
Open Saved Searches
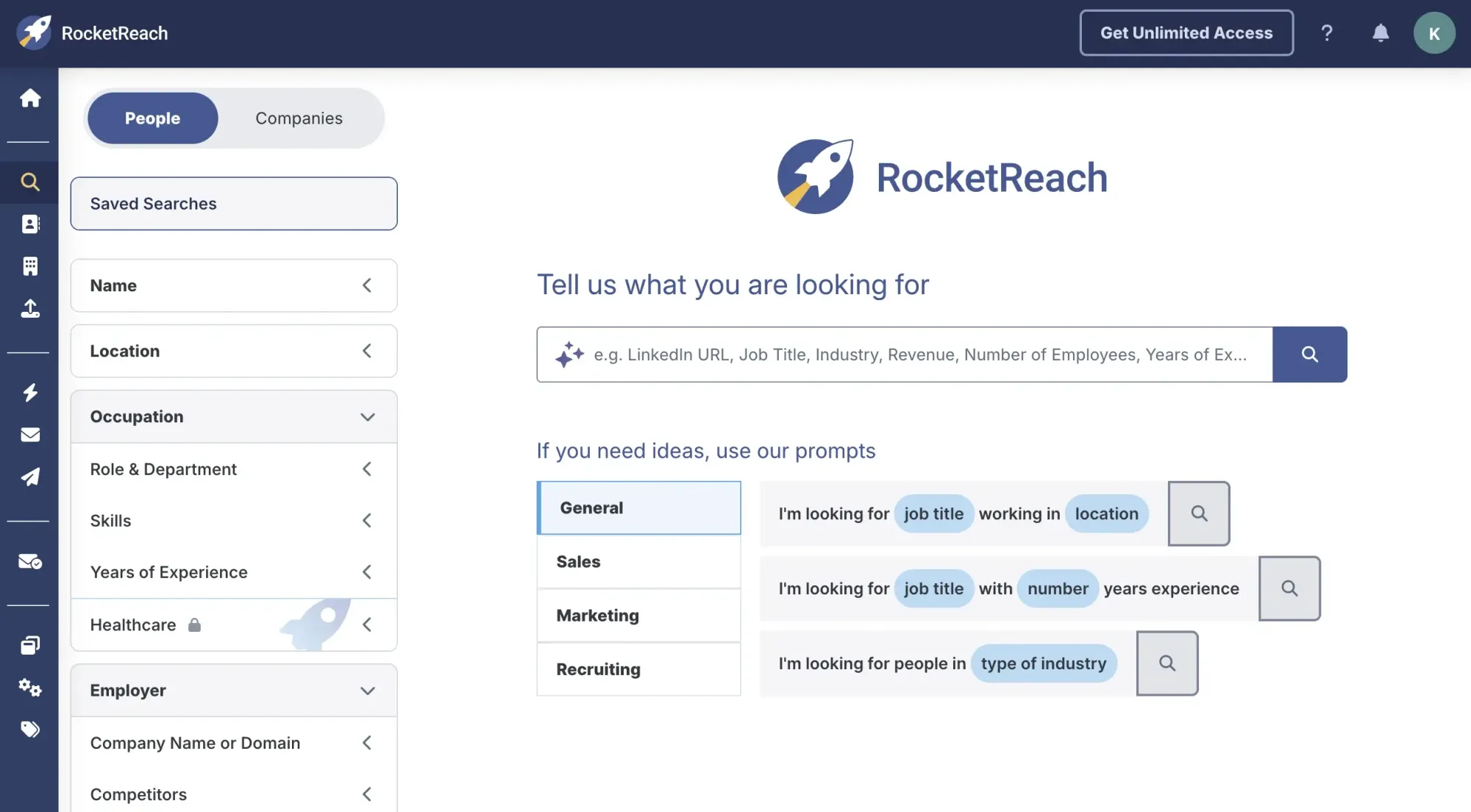(x=234, y=204)
